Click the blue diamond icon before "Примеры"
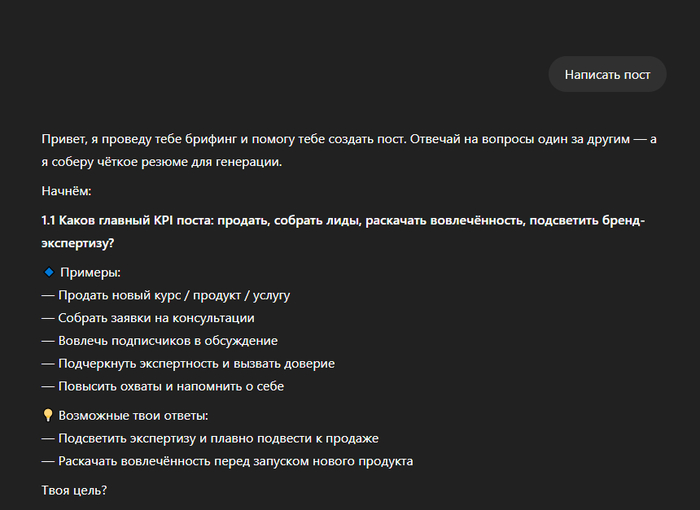 (x=47, y=272)
